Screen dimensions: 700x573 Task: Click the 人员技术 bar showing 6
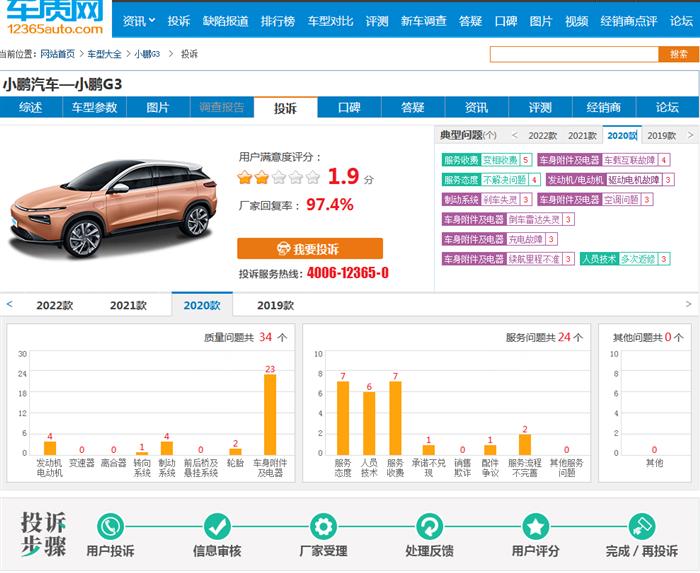[x=369, y=423]
